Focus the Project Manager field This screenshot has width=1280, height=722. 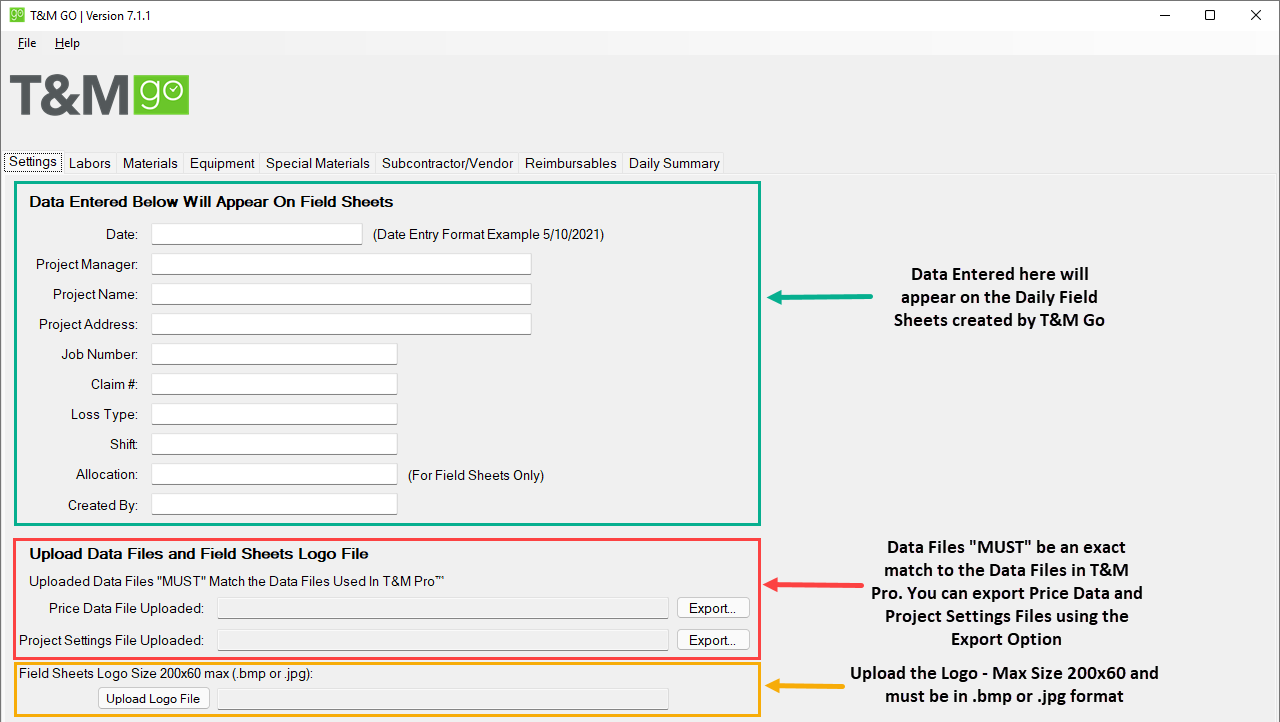pyautogui.click(x=341, y=264)
